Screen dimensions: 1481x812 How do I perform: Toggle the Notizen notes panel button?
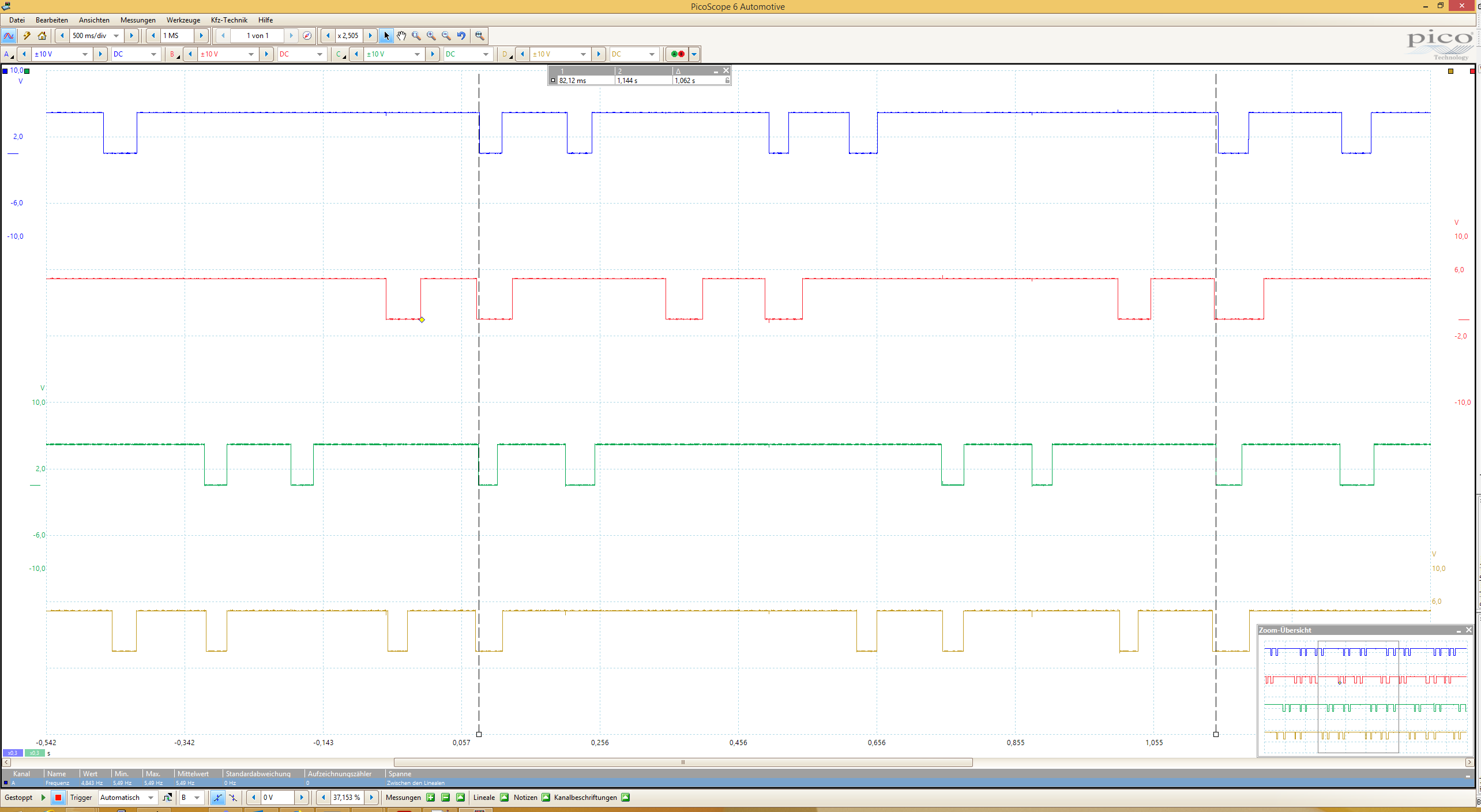point(546,798)
